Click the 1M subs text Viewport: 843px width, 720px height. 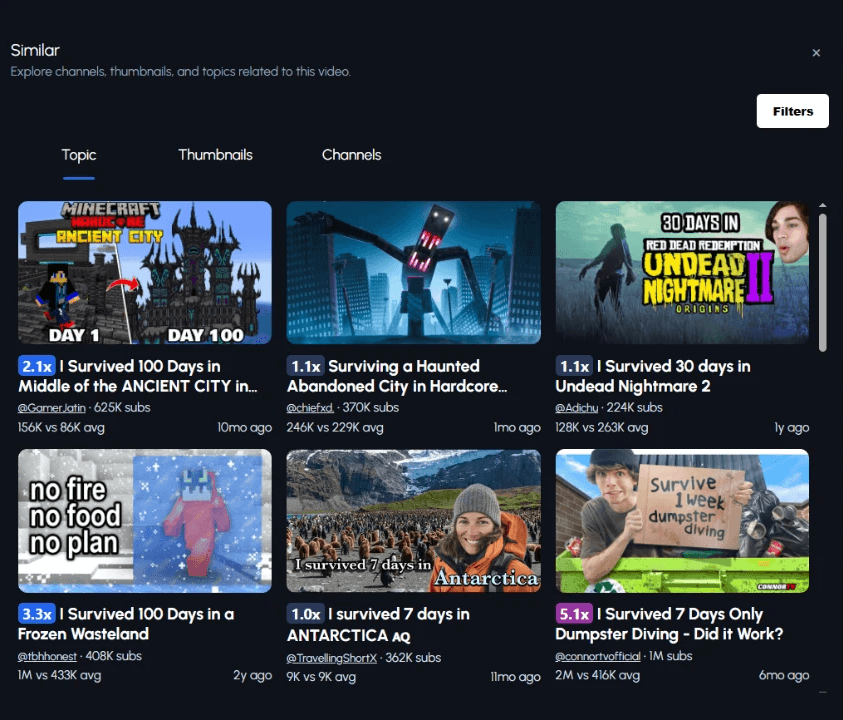670,656
